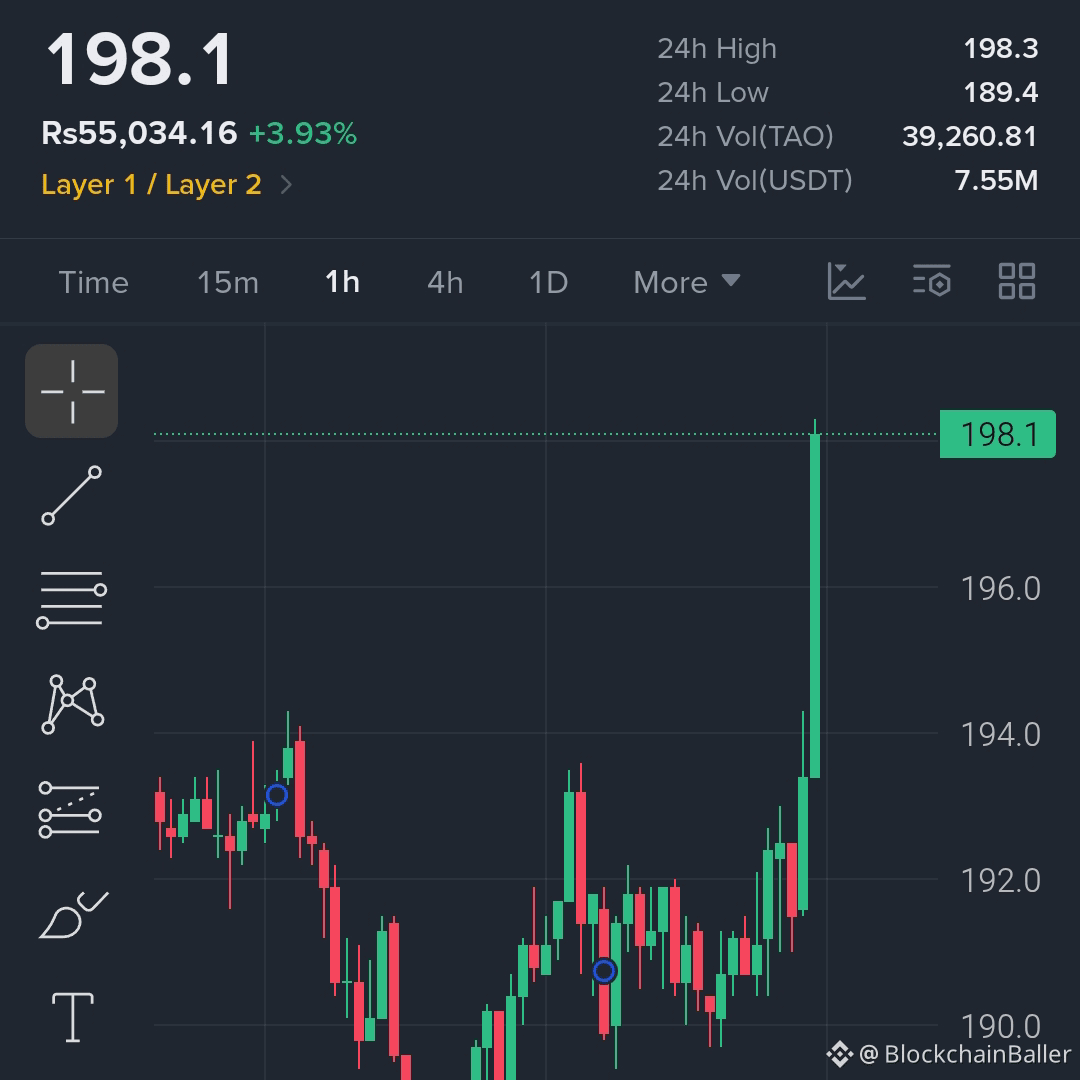Select the brush drawing tool
Image resolution: width=1080 pixels, height=1080 pixels.
click(73, 915)
